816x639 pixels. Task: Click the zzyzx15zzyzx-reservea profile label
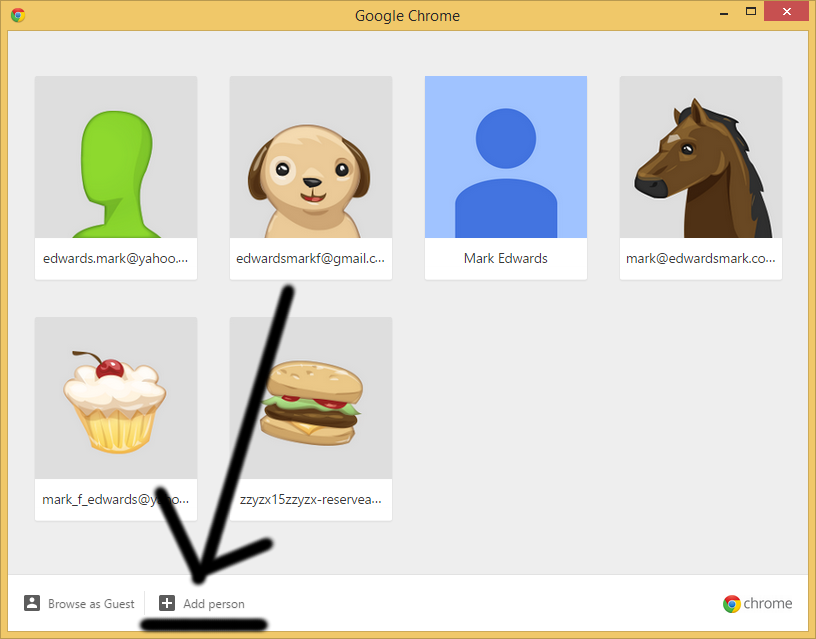tap(311, 500)
